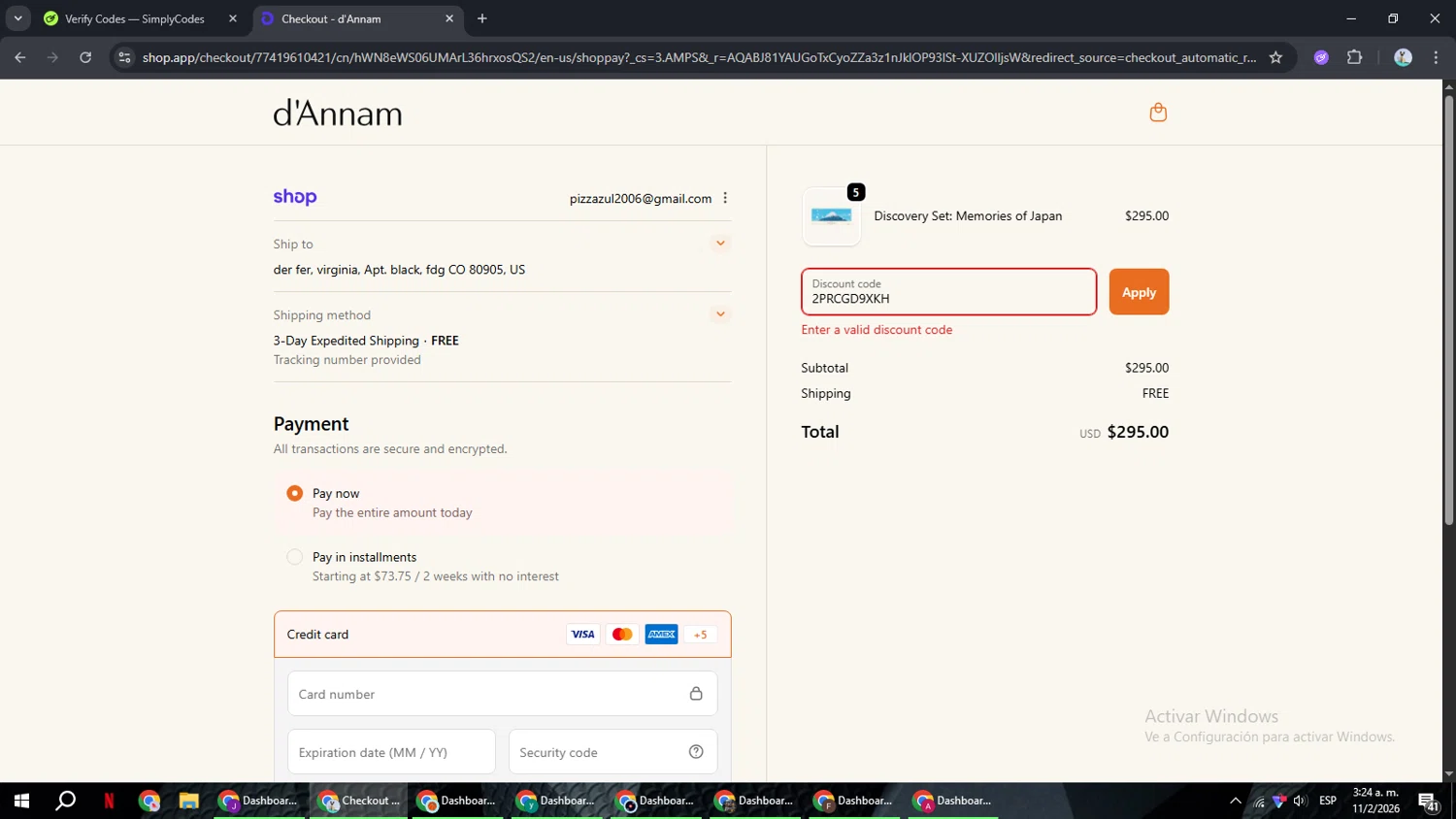Image resolution: width=1456 pixels, height=819 pixels.
Task: Expand the Ship to section chevron
Action: tap(720, 244)
